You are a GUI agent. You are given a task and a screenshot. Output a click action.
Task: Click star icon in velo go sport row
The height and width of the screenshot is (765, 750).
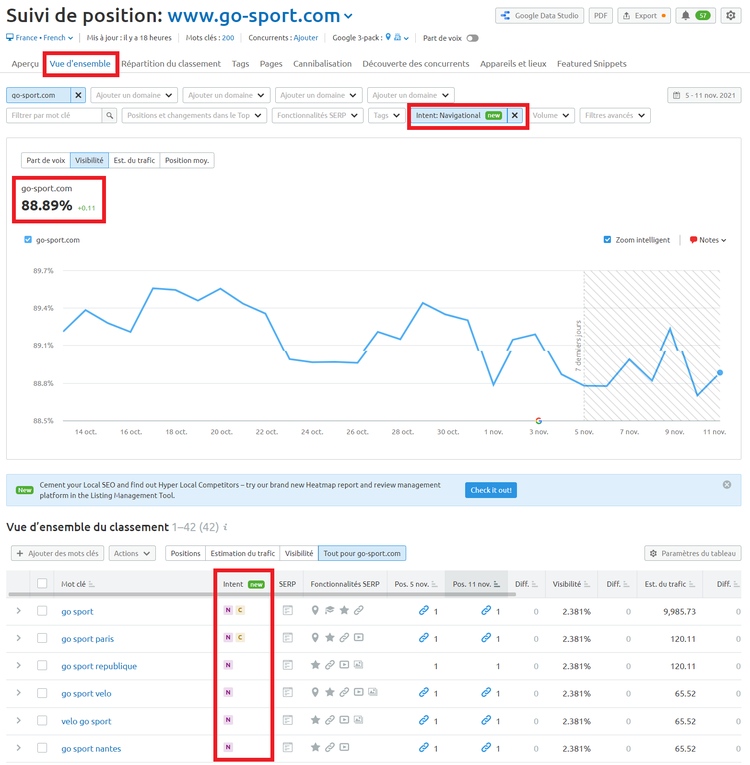pyautogui.click(x=315, y=720)
